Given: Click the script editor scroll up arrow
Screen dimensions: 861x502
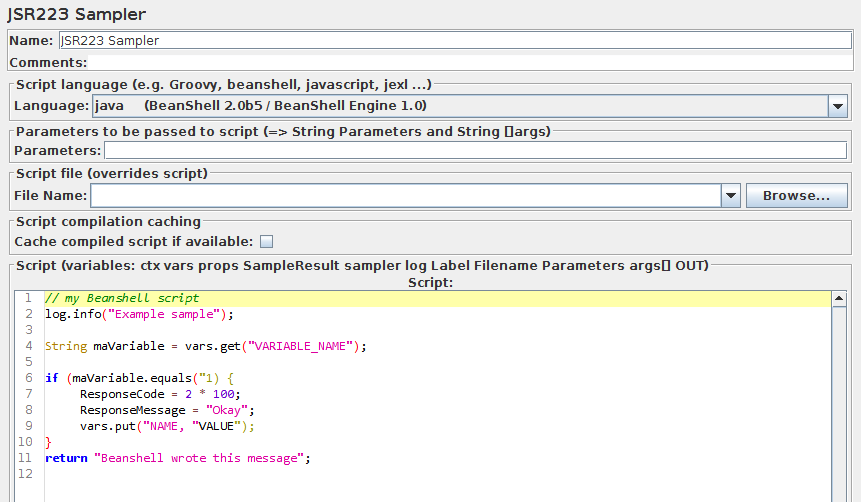Looking at the screenshot, I should tap(838, 298).
